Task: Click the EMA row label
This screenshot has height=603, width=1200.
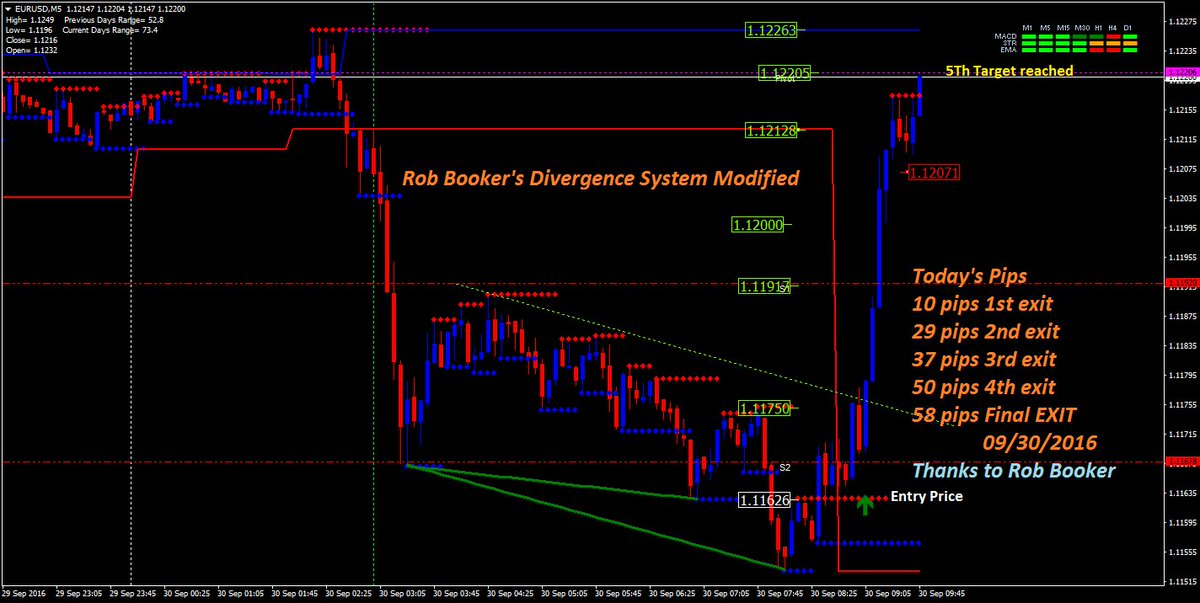Action: click(x=1009, y=50)
